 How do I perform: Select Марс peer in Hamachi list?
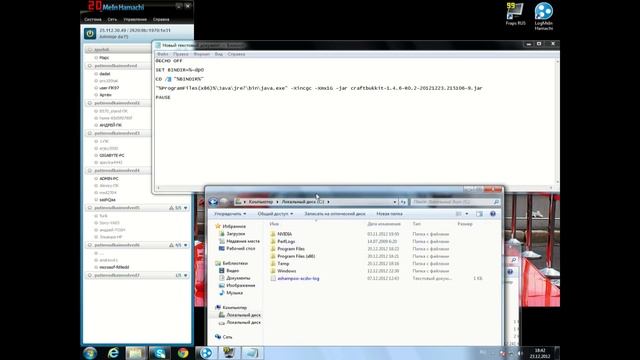click(104, 58)
